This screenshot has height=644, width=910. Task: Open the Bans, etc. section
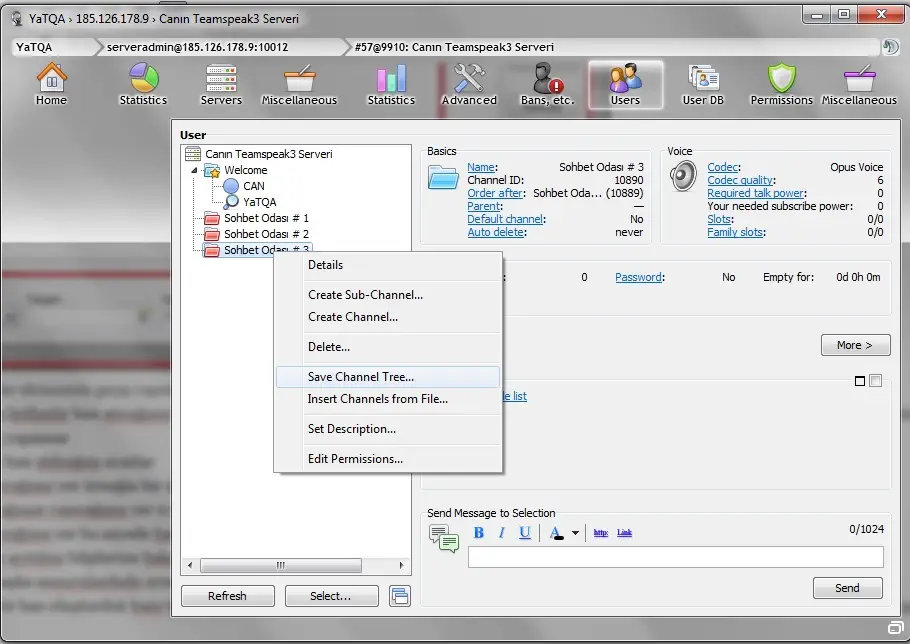(547, 85)
